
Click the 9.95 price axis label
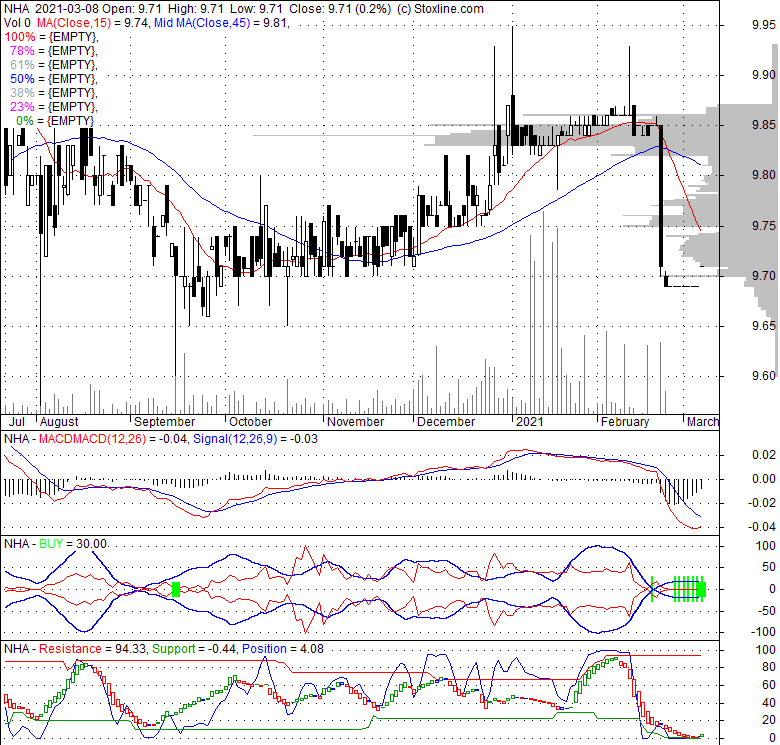(x=764, y=25)
